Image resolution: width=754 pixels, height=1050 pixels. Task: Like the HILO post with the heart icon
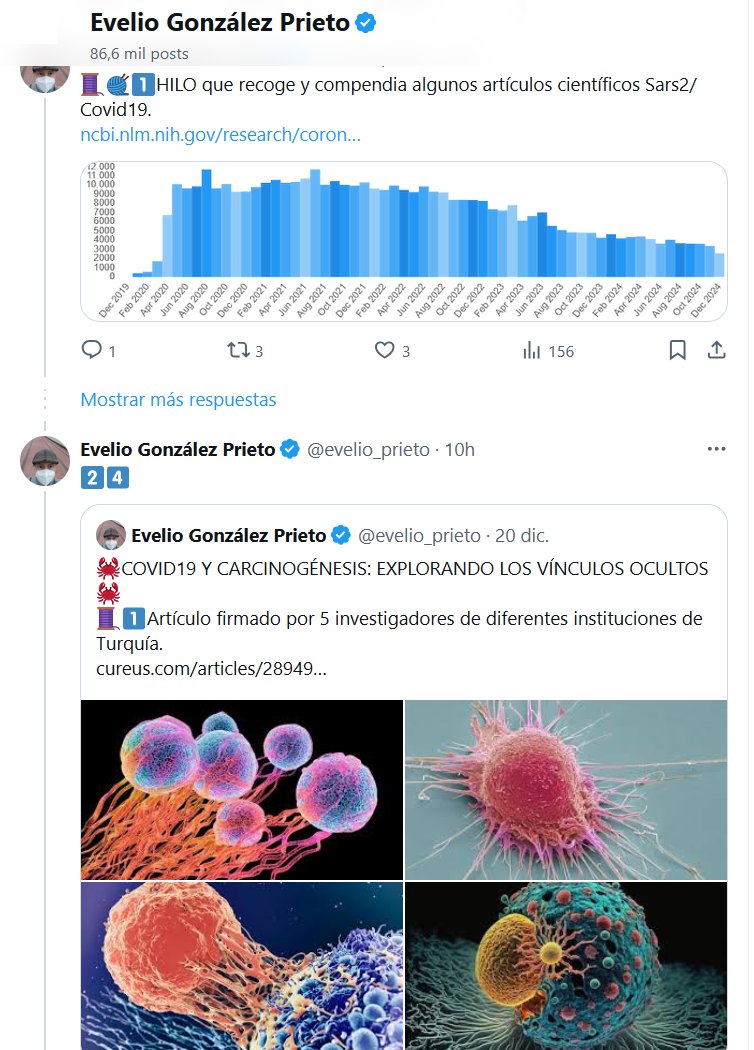point(385,350)
